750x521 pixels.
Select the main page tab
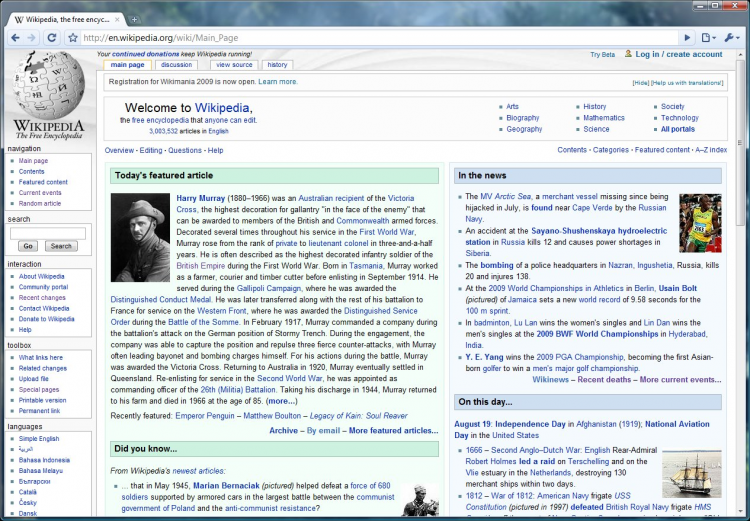127,65
